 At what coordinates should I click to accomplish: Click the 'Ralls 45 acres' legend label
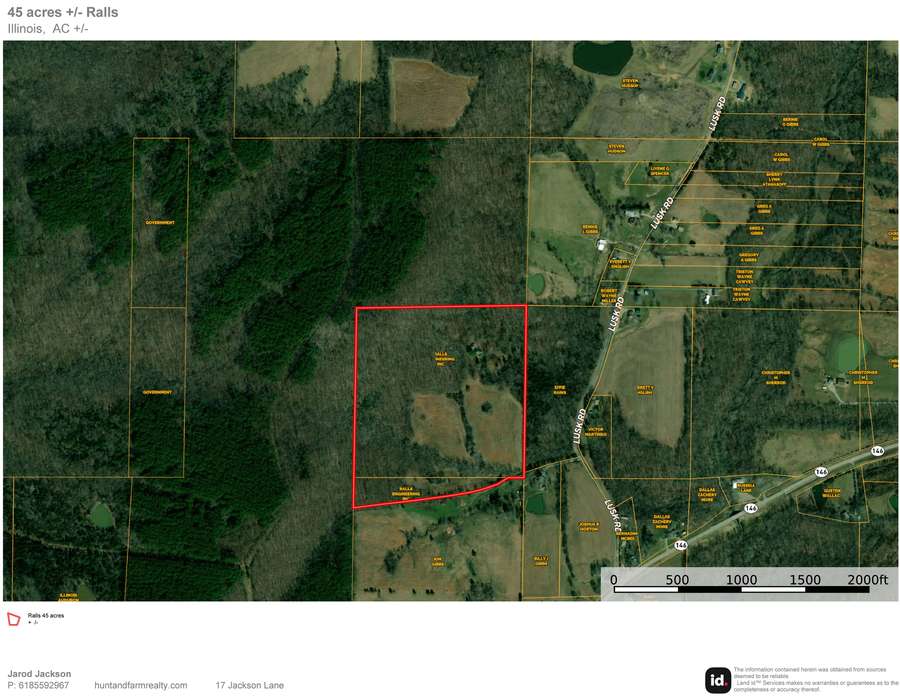[46, 616]
